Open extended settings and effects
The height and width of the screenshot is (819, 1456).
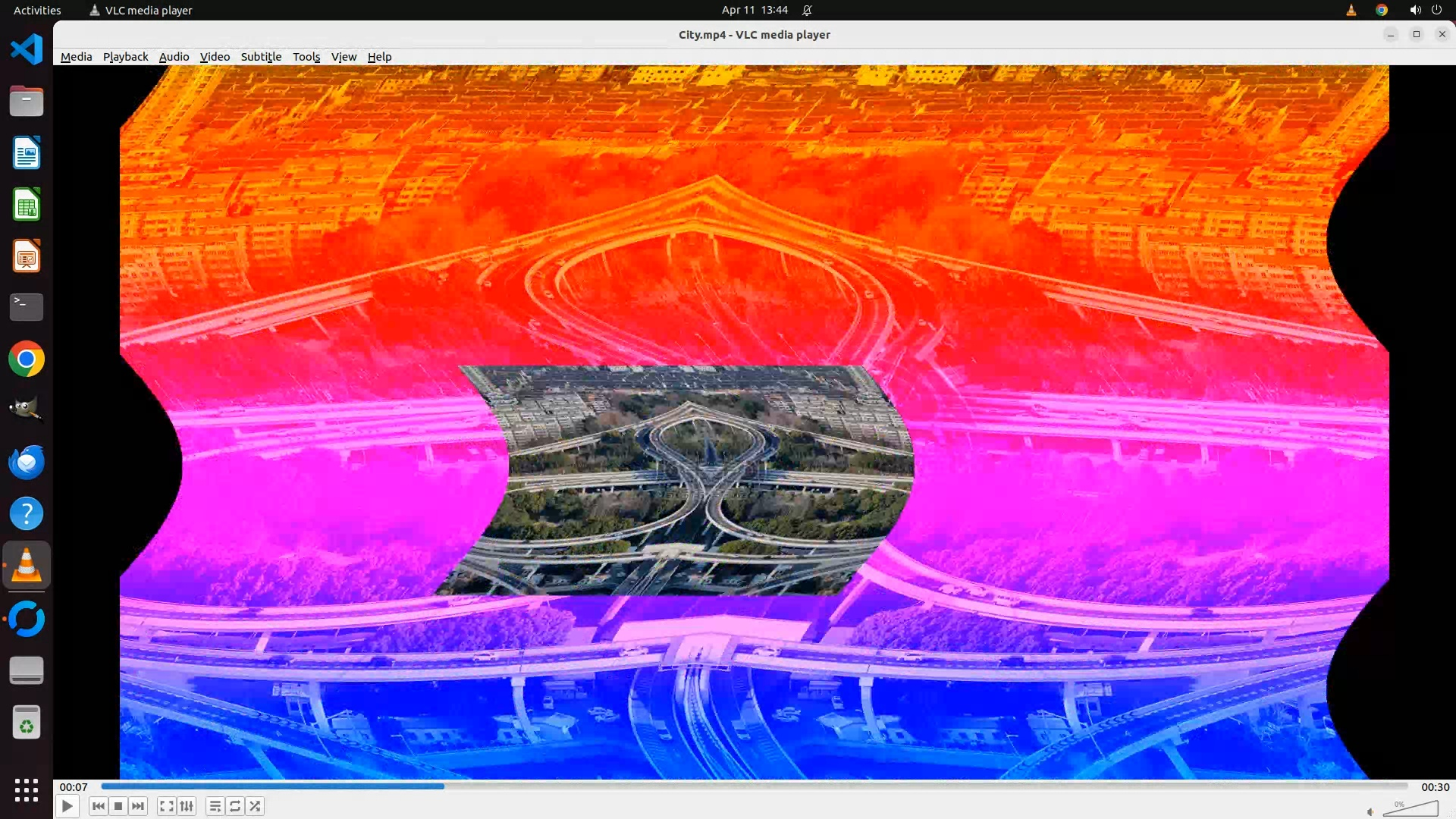coord(187,806)
